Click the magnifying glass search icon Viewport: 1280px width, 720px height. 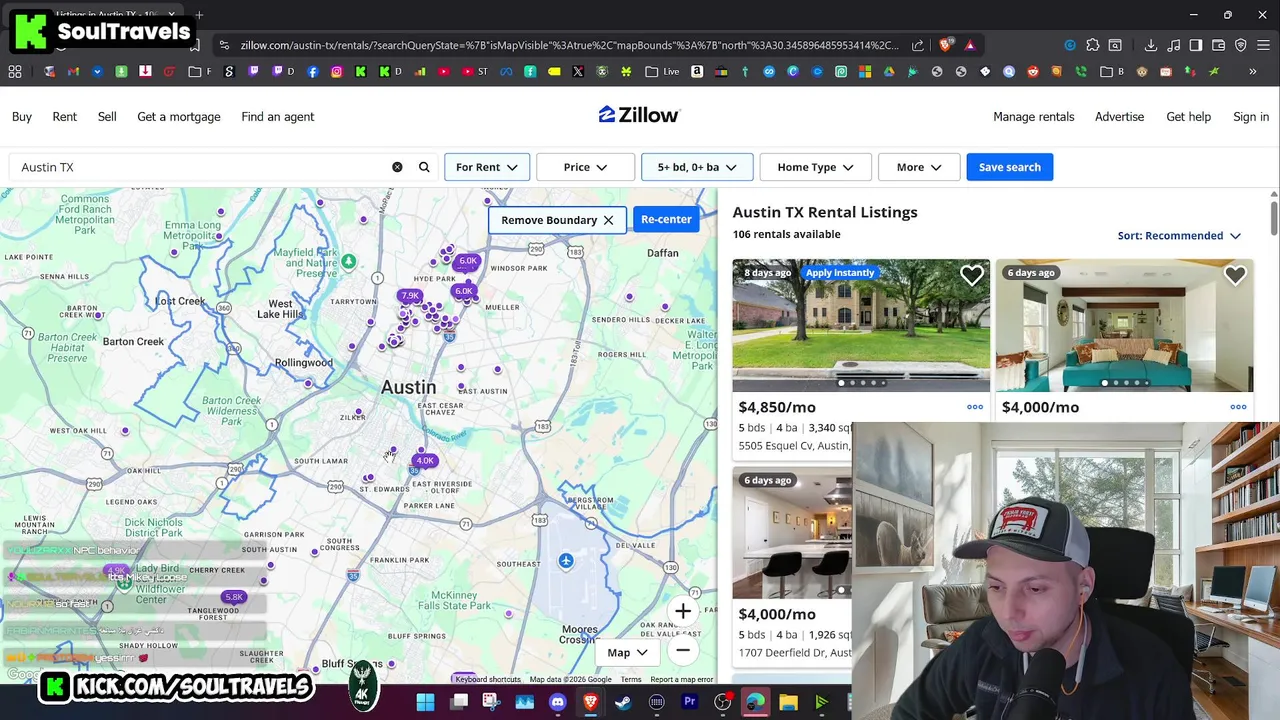coord(424,167)
